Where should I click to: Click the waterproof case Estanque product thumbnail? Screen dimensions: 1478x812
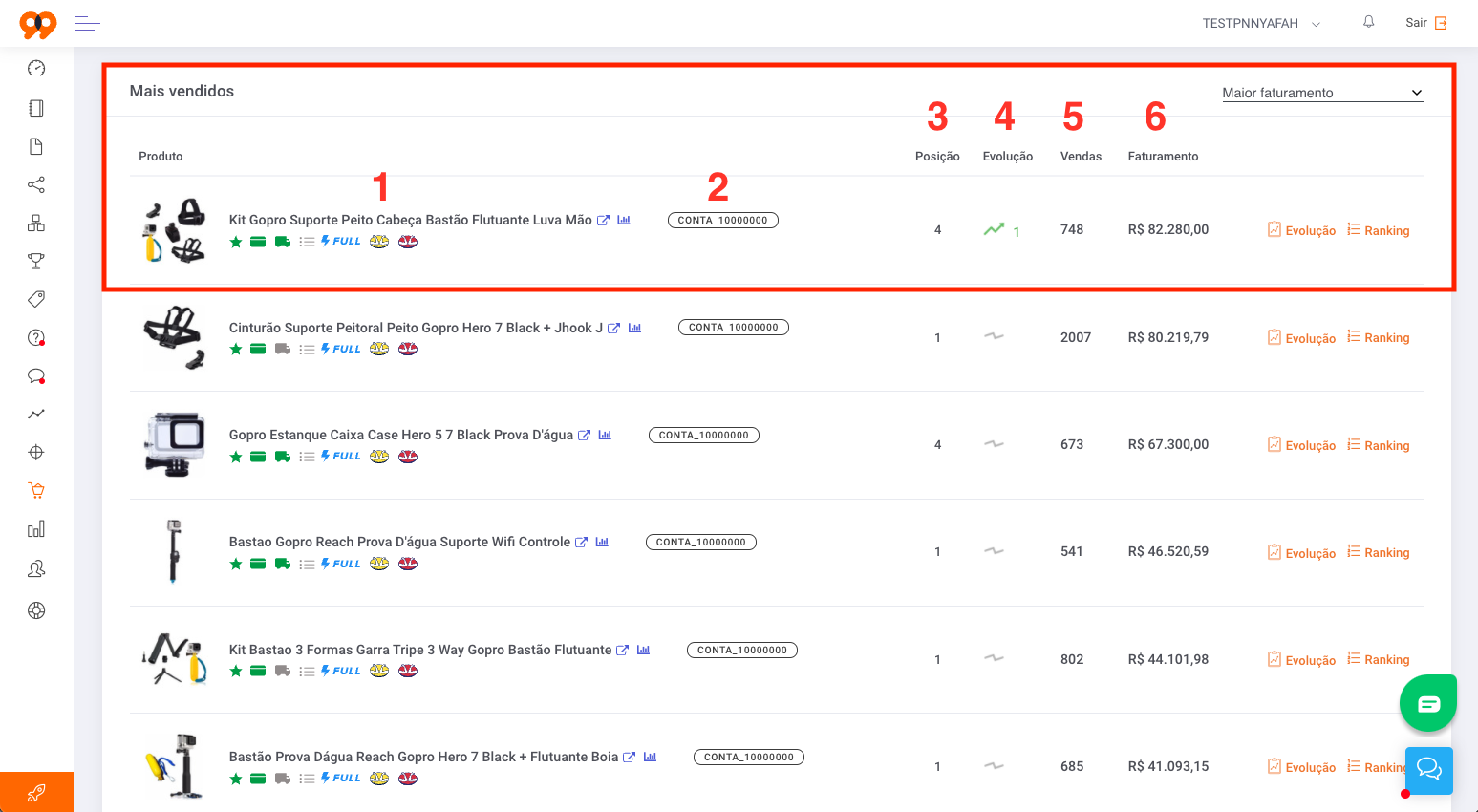tap(174, 445)
